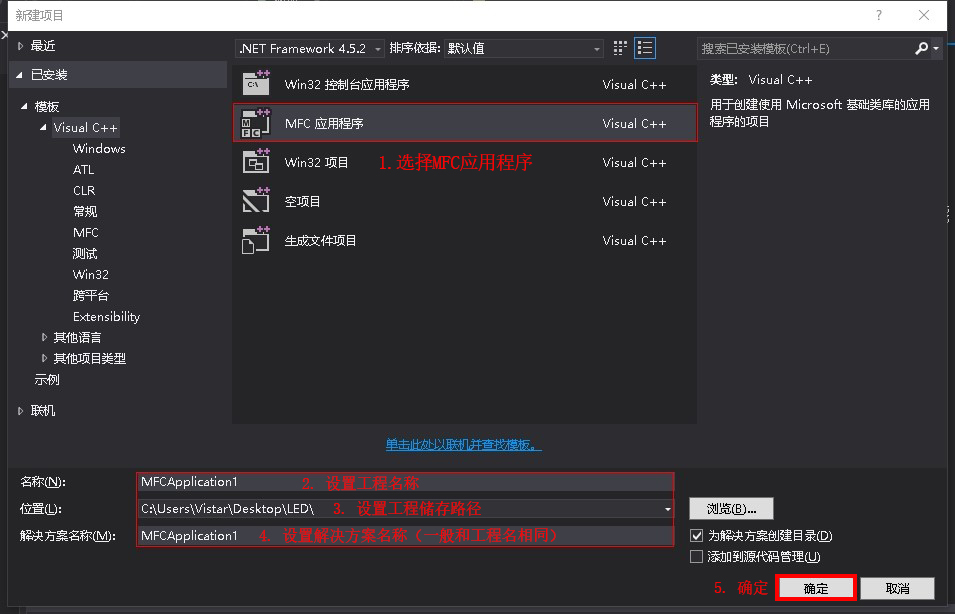Collapse the Visual C++ tree node
This screenshot has width=955, height=614.
pyautogui.click(x=44, y=127)
